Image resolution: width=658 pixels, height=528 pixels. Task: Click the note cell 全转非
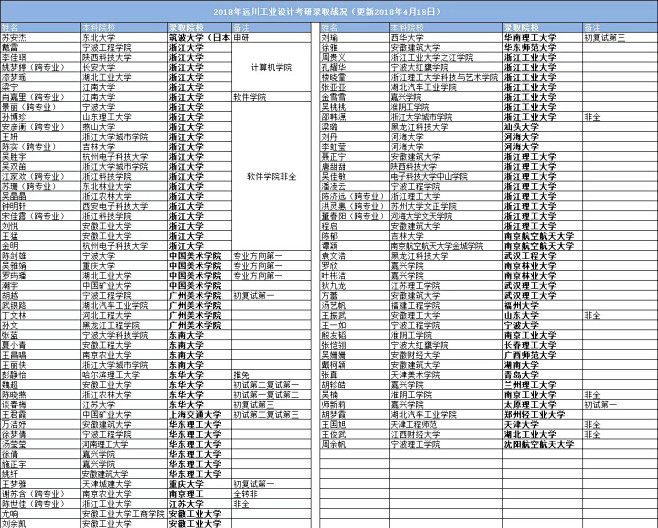(x=272, y=494)
